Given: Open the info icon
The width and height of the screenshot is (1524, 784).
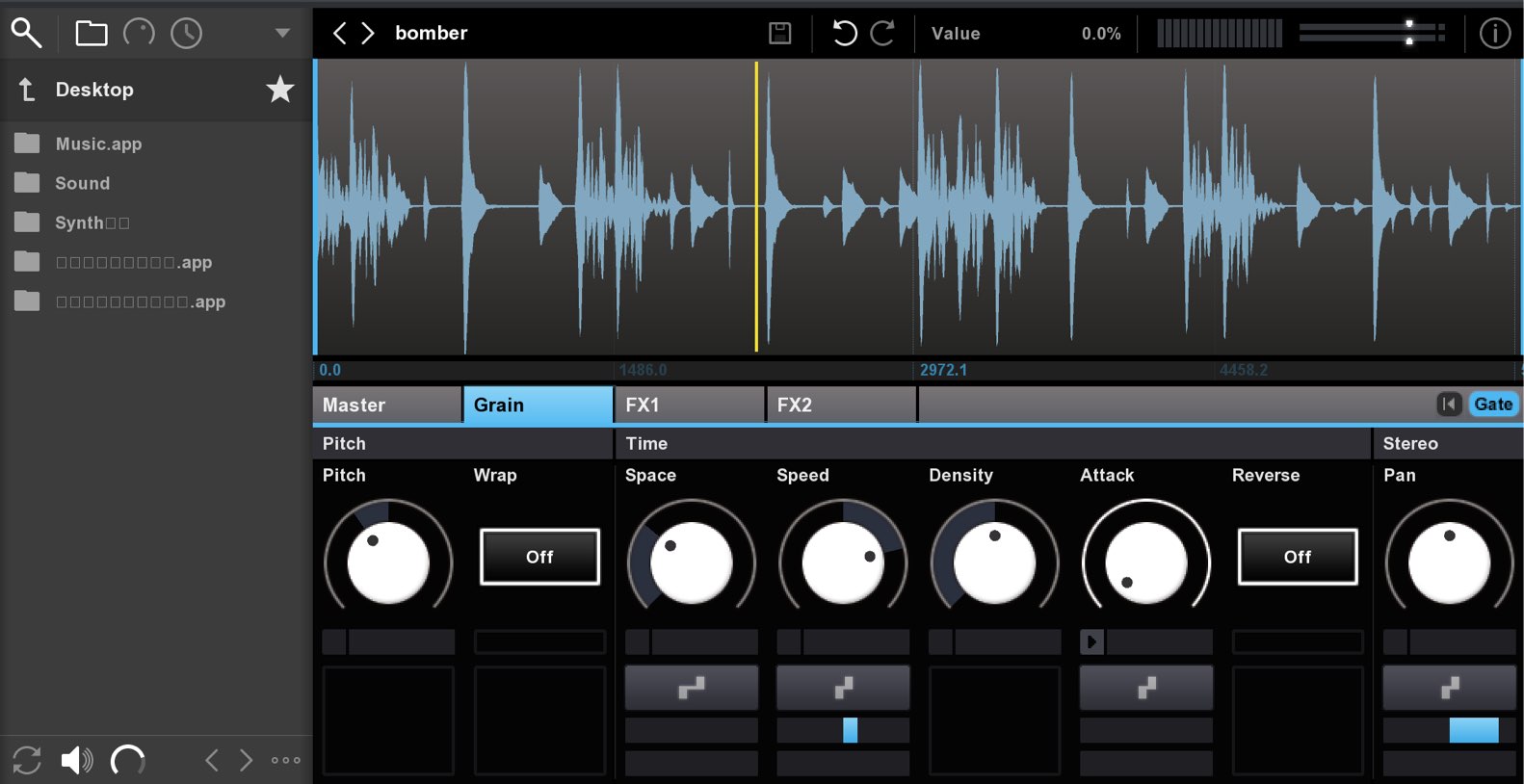Looking at the screenshot, I should click(x=1494, y=34).
